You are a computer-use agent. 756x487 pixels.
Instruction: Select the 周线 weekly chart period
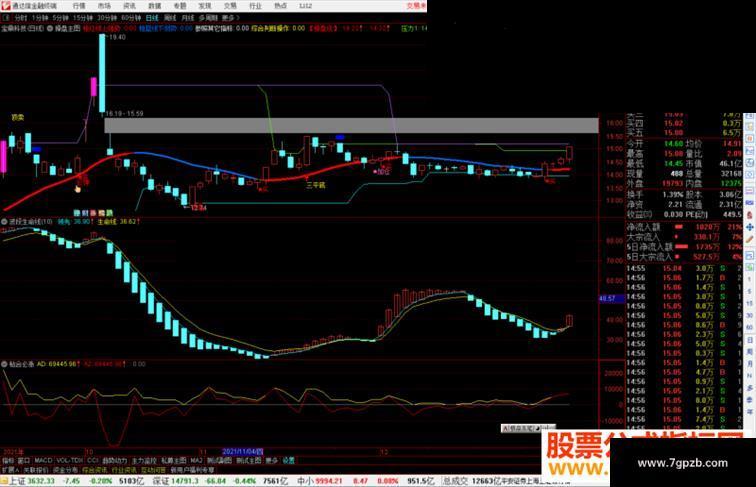[170, 18]
